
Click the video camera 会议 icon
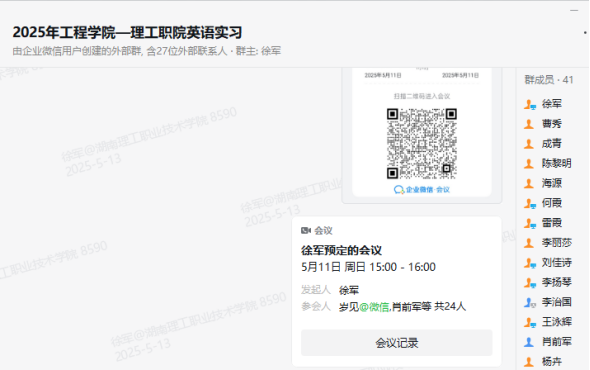pos(306,230)
